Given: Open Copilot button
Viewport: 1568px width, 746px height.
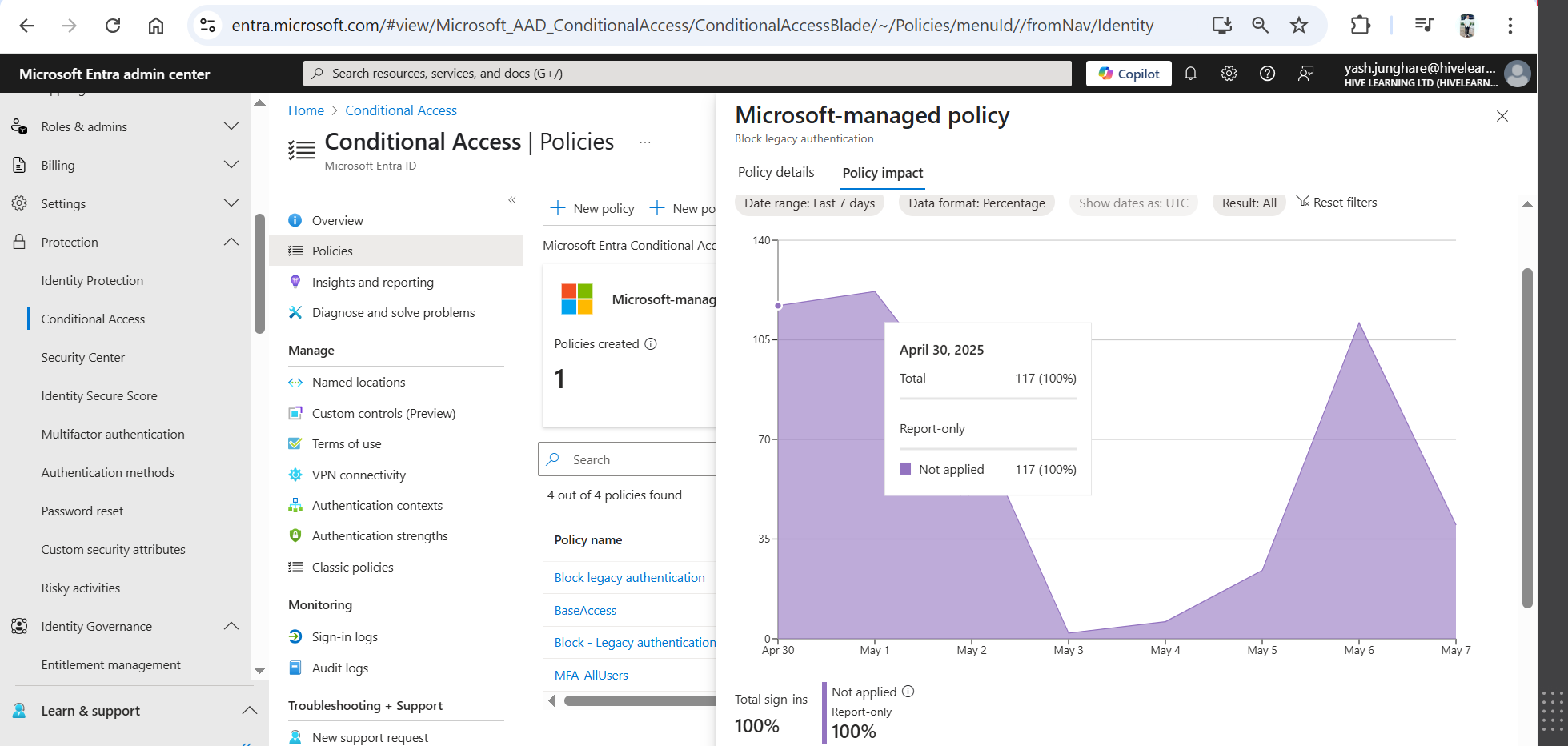Looking at the screenshot, I should tap(1129, 74).
